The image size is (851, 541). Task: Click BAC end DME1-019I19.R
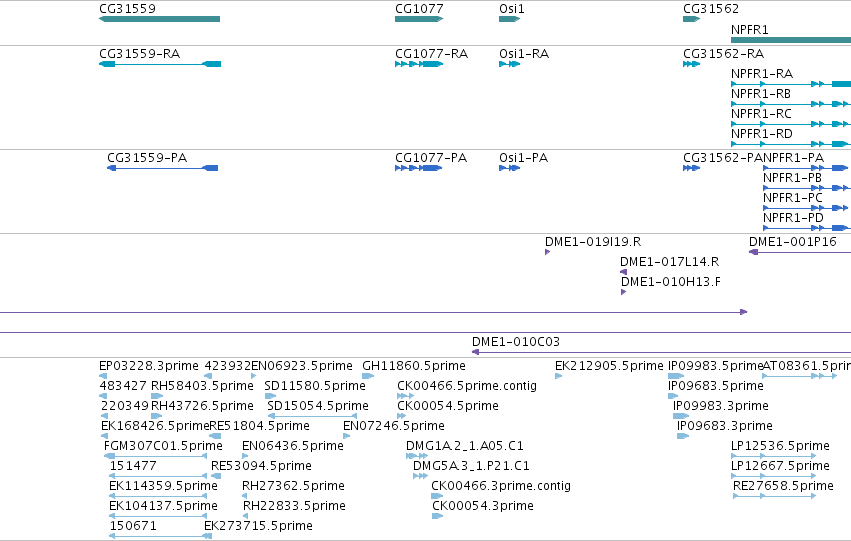[x=548, y=252]
